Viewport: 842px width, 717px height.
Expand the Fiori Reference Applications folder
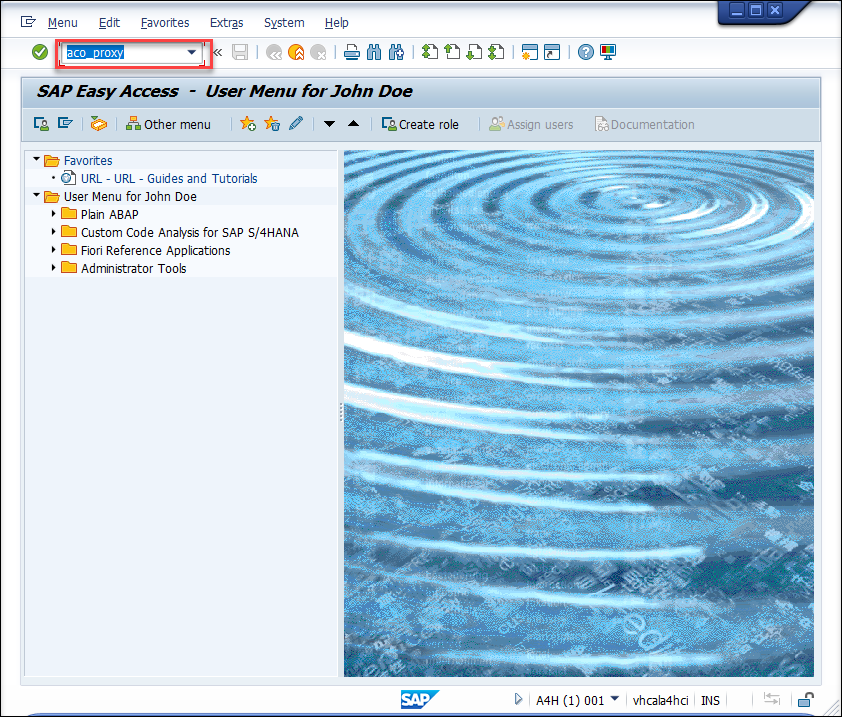53,250
